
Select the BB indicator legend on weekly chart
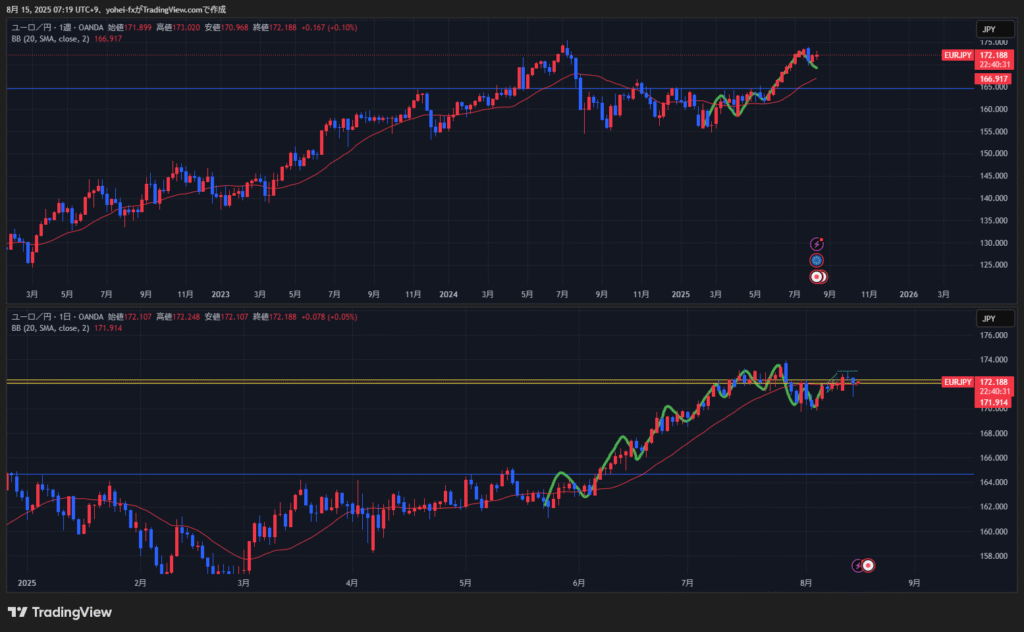tap(50, 38)
